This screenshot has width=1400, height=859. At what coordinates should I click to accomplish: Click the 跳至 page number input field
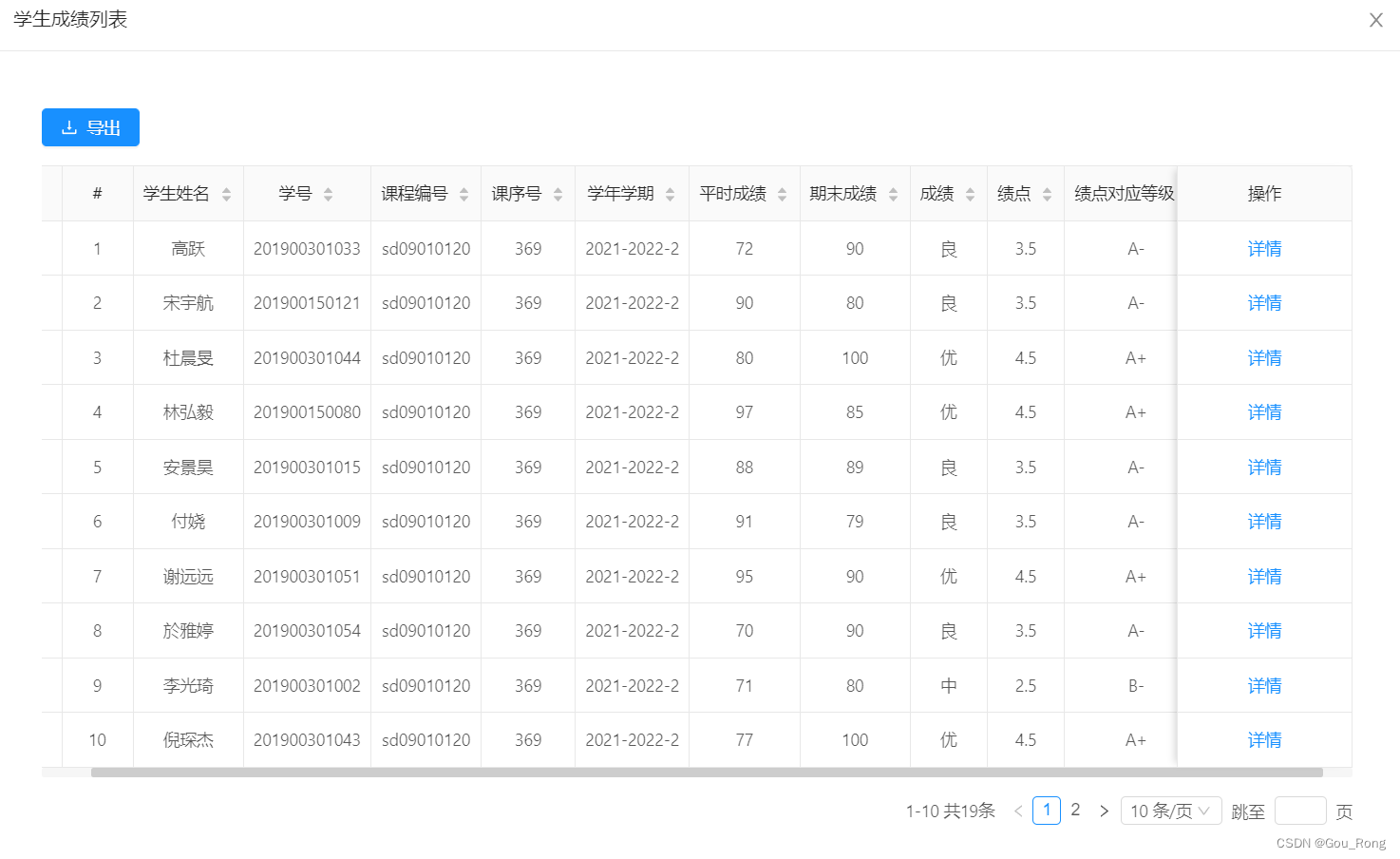pos(1300,811)
